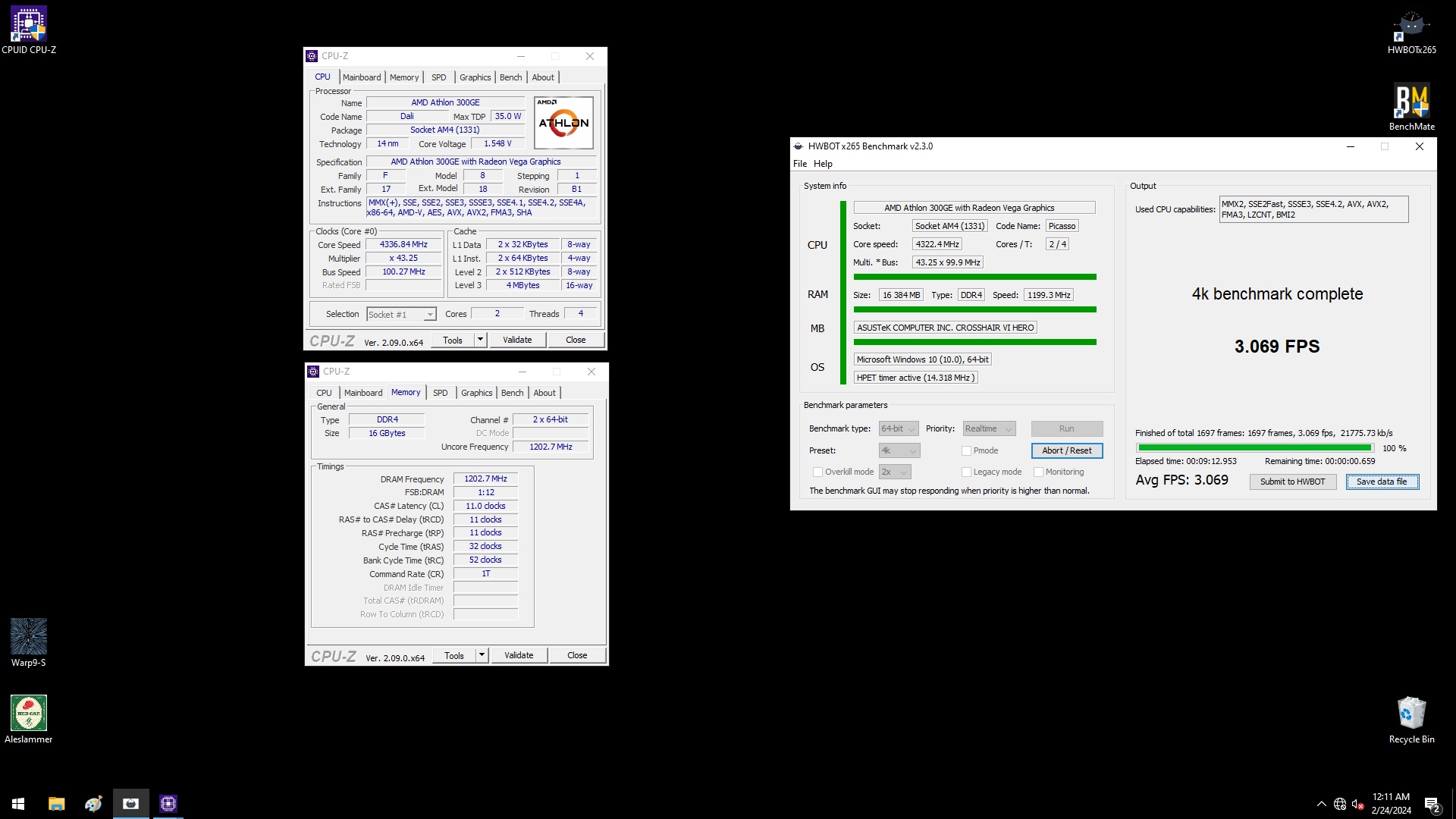
Task: Click the green bar under RAM info
Action: pos(974,309)
